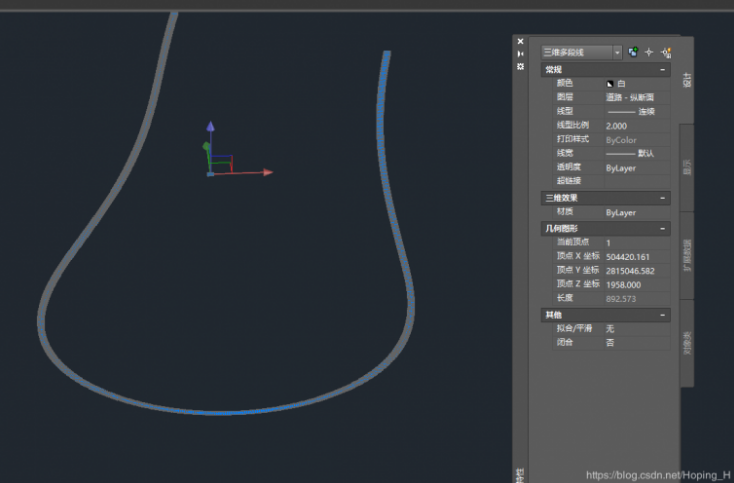This screenshot has height=483, width=734.
Task: Edit vertex Z coordinate 1958.000
Action: (637, 285)
